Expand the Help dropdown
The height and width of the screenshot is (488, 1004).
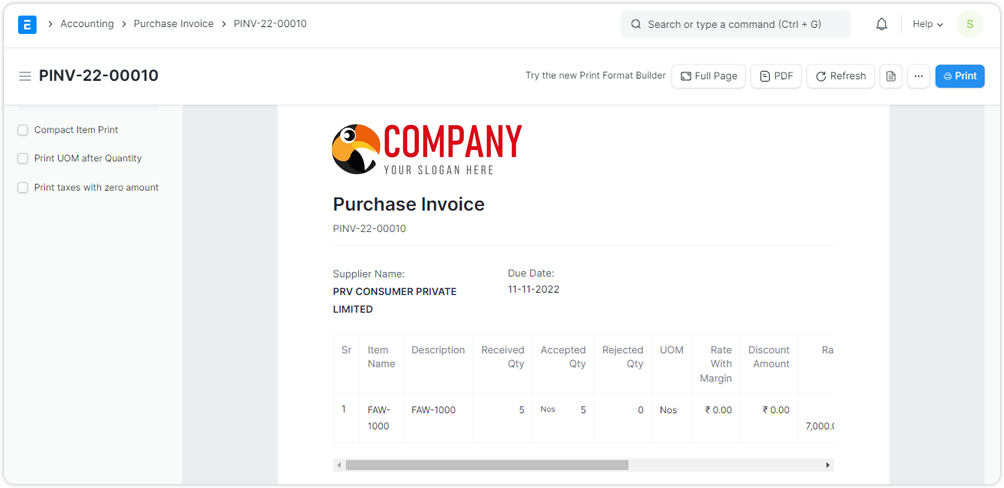tap(928, 24)
